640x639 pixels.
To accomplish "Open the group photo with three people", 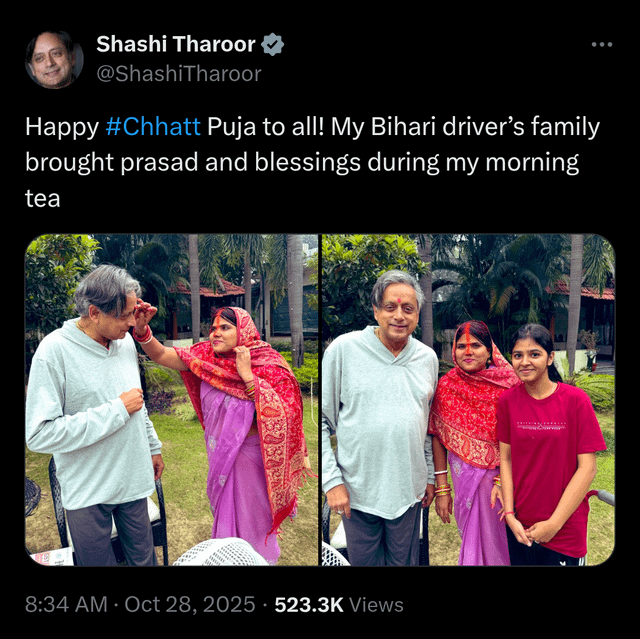I will [468, 400].
